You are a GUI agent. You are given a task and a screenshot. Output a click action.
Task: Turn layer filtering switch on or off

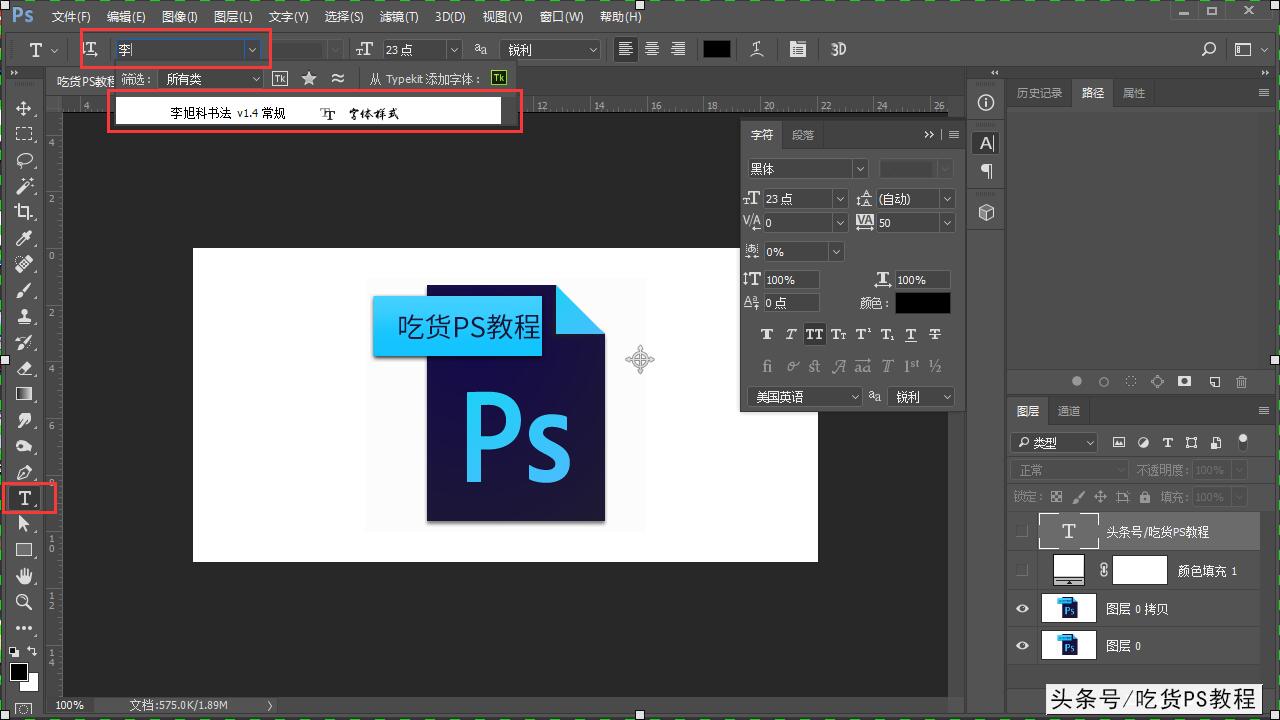tap(1243, 441)
